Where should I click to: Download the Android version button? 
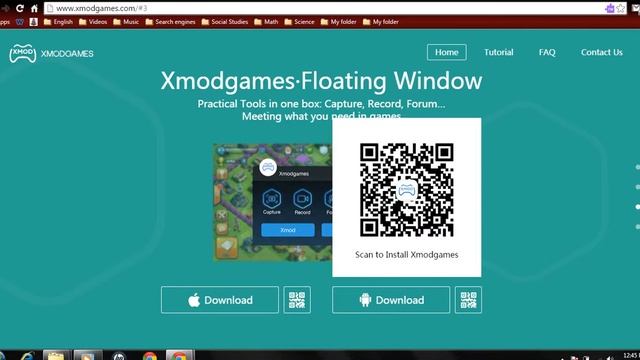click(x=391, y=300)
